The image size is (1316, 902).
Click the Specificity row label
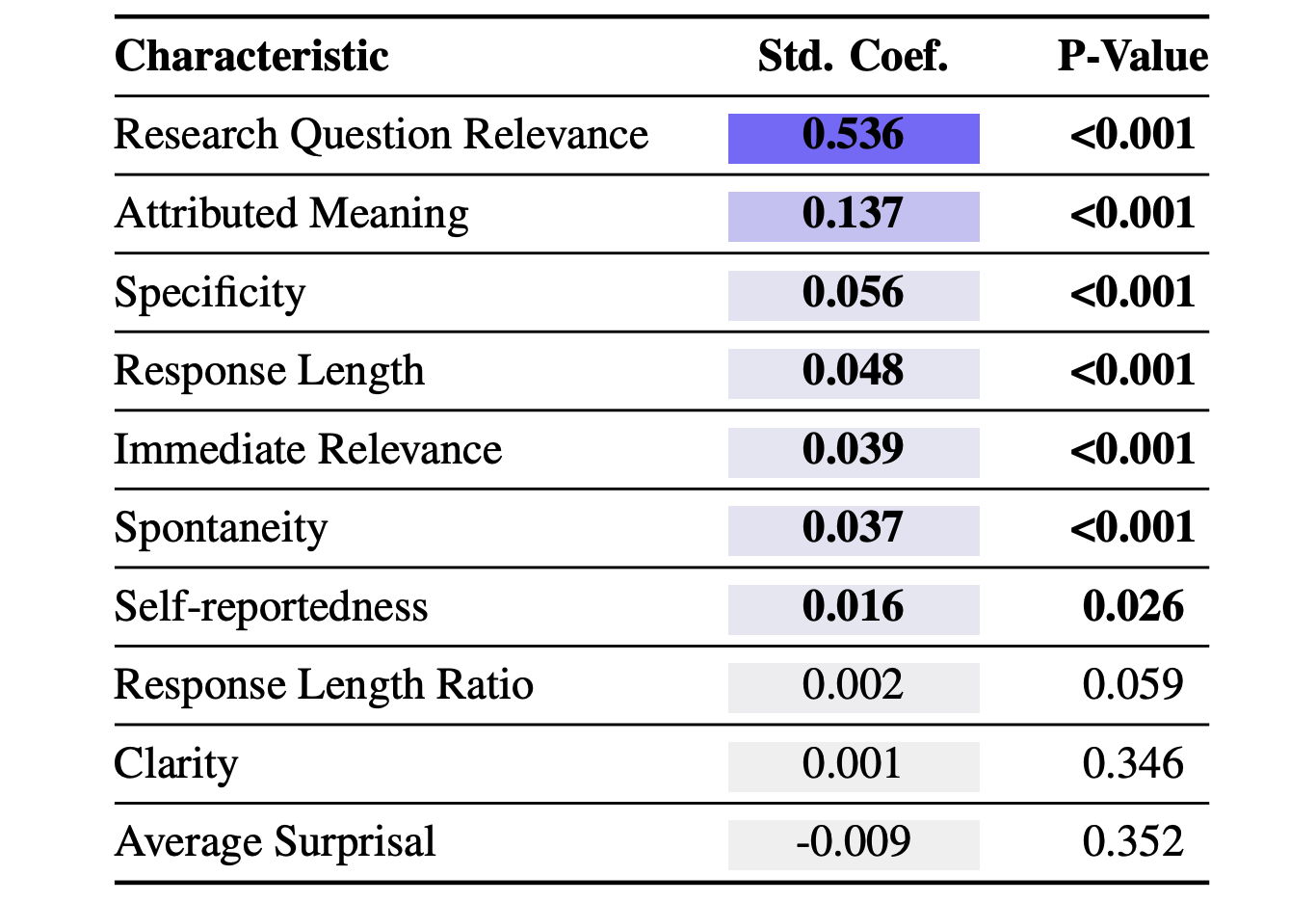[209, 293]
